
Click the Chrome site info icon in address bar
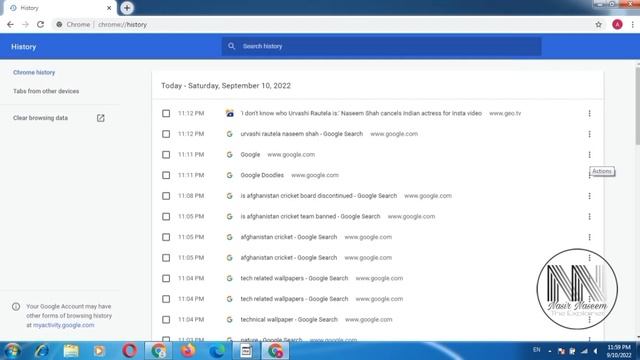coord(59,24)
